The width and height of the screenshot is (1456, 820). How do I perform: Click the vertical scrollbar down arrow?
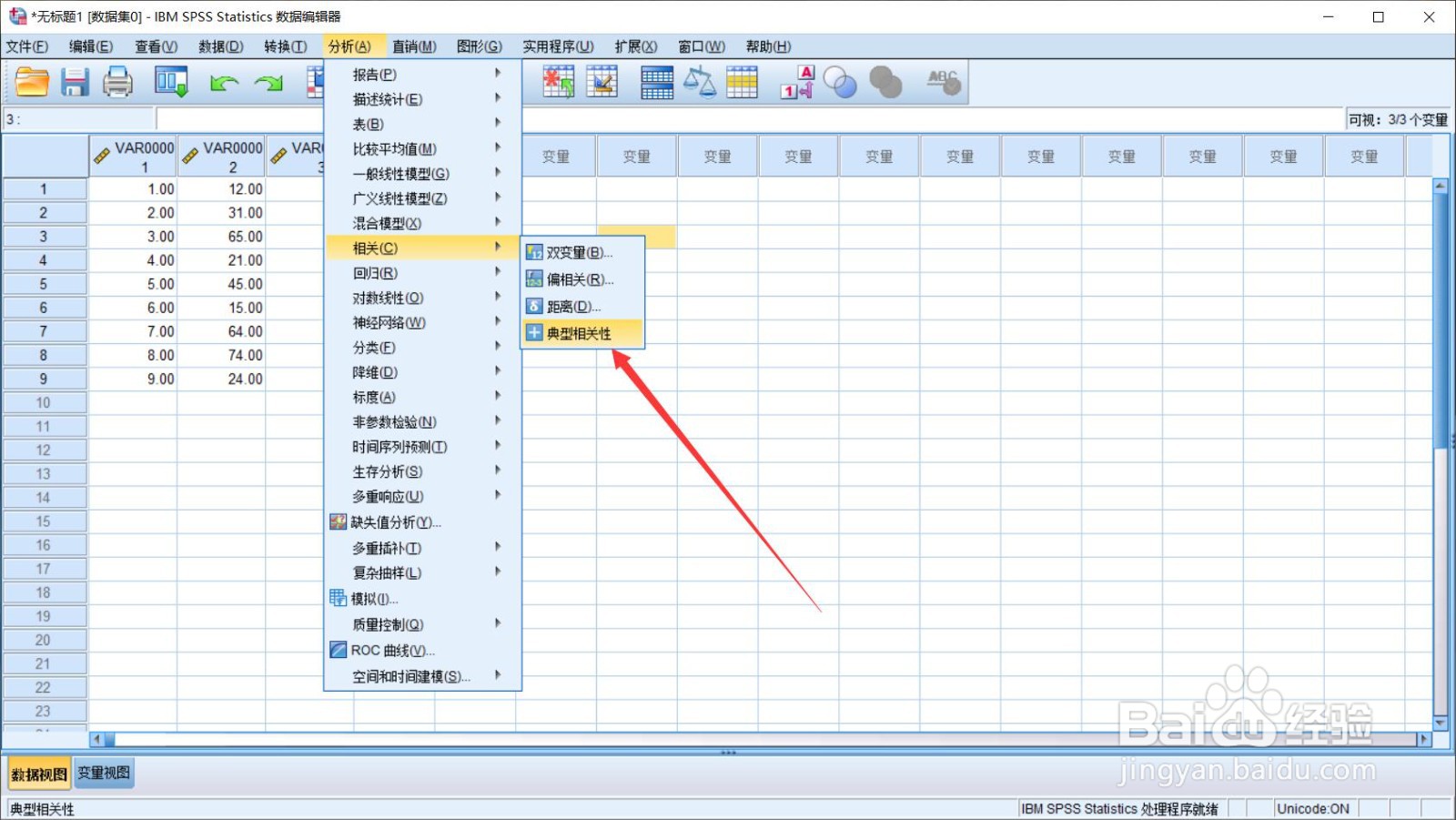tap(1440, 724)
